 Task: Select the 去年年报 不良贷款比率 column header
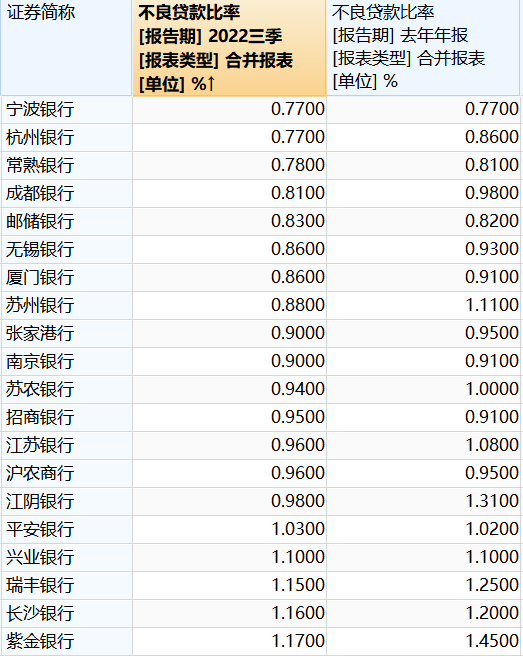pyautogui.click(x=423, y=48)
